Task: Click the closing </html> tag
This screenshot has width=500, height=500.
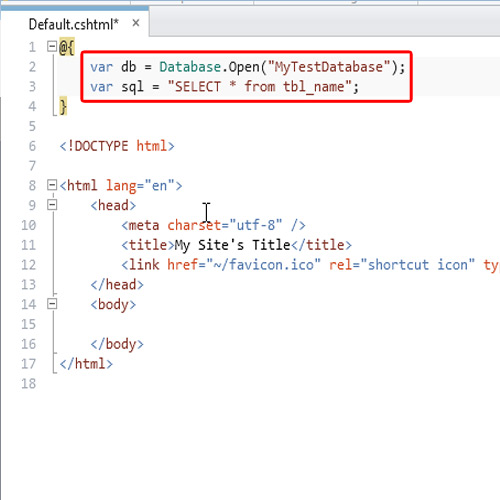Action: point(86,364)
